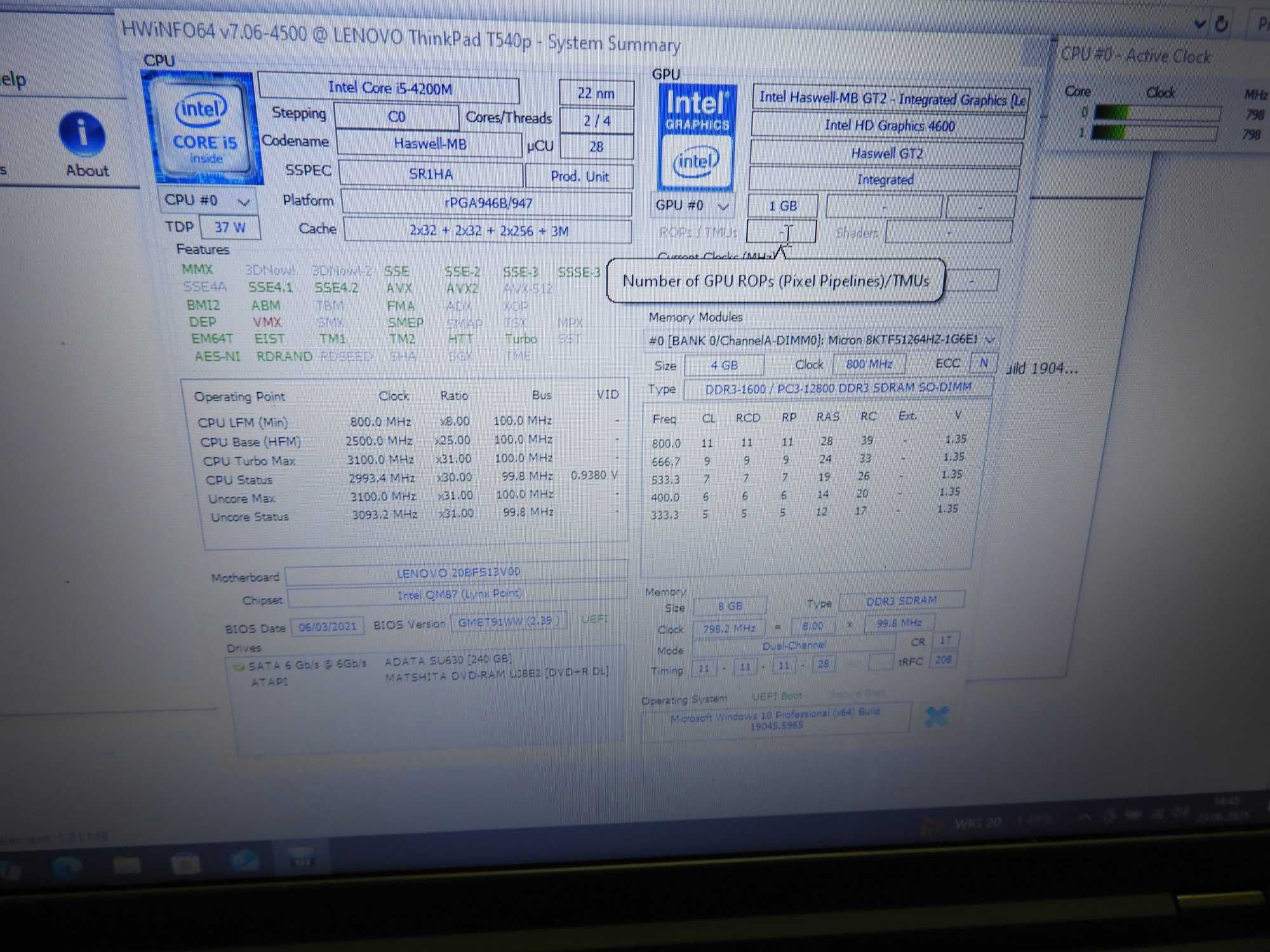Click Motherboard value LENOVO 20BFS13V00
The height and width of the screenshot is (952, 1270).
click(457, 572)
